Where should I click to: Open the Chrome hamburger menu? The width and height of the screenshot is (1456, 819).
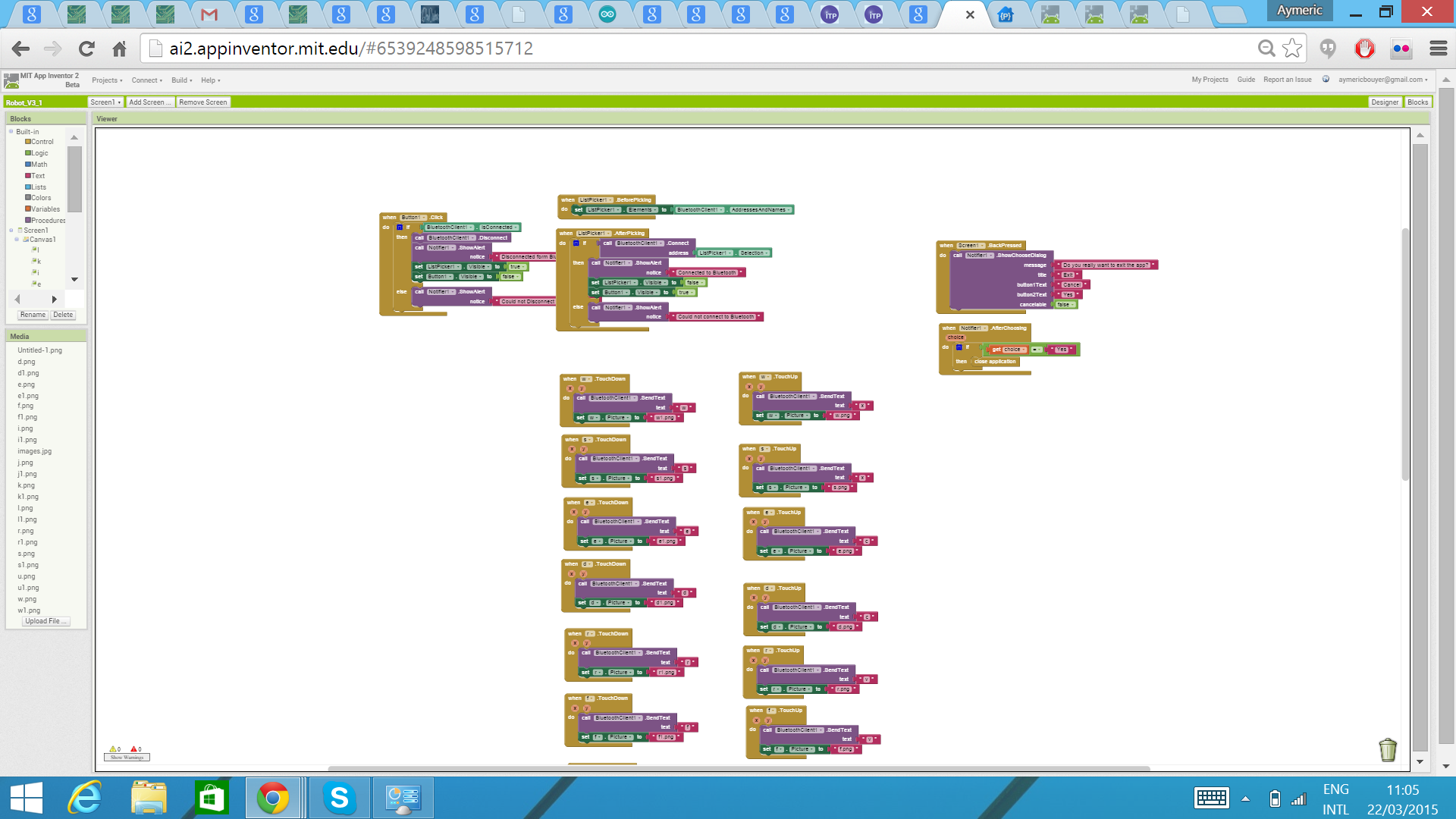(1438, 49)
